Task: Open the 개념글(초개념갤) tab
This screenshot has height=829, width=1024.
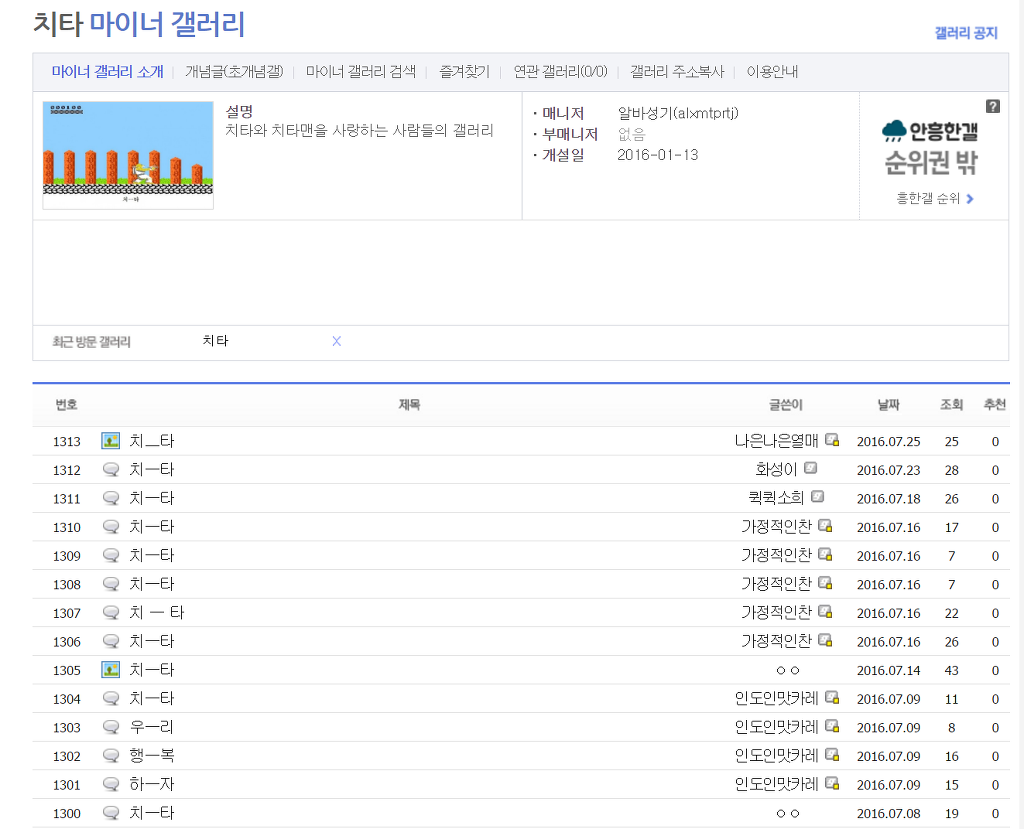Action: pos(234,72)
